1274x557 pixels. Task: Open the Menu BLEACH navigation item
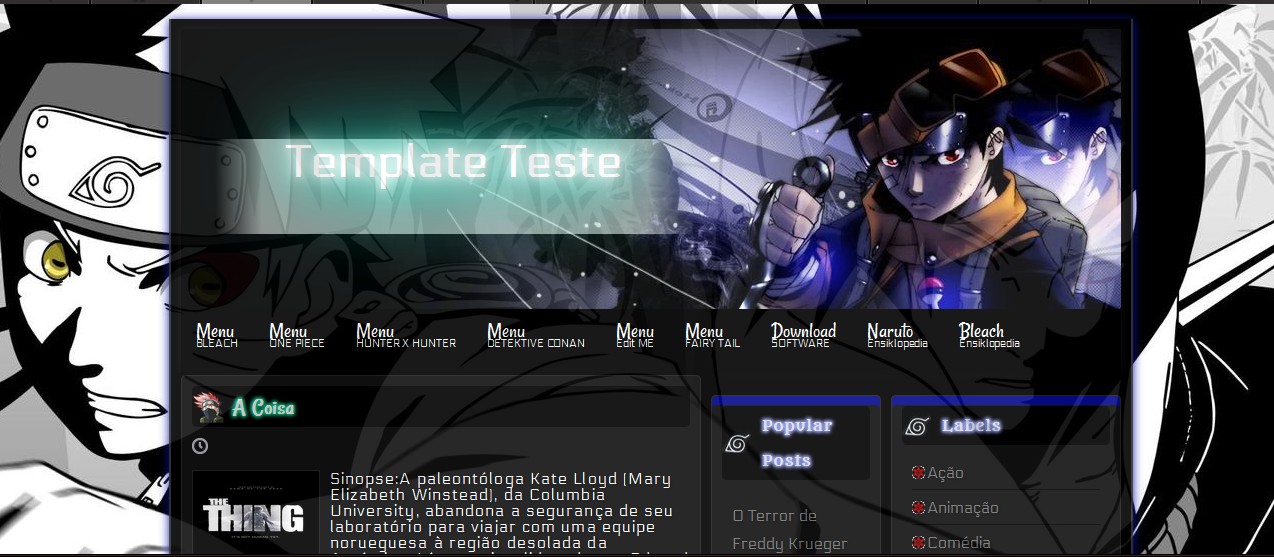tap(217, 336)
